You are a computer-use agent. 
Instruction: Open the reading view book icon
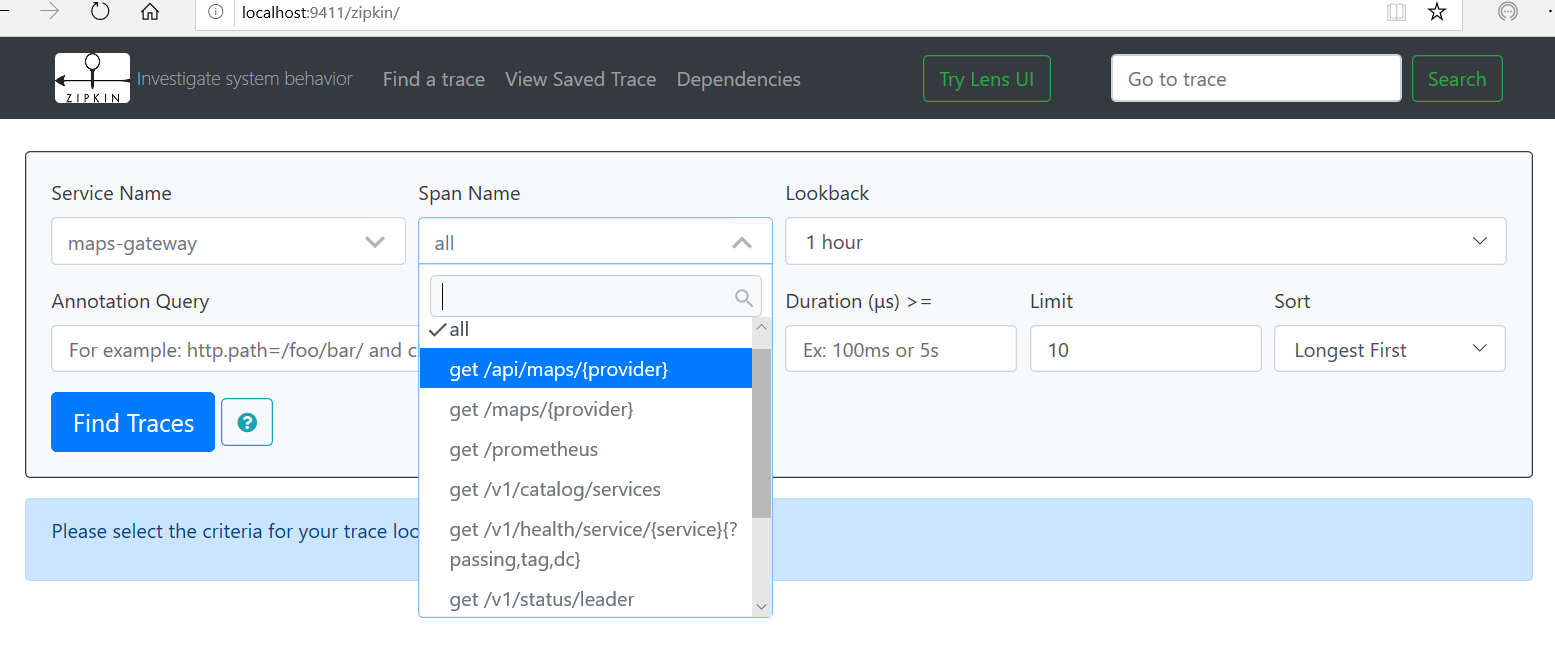1396,12
